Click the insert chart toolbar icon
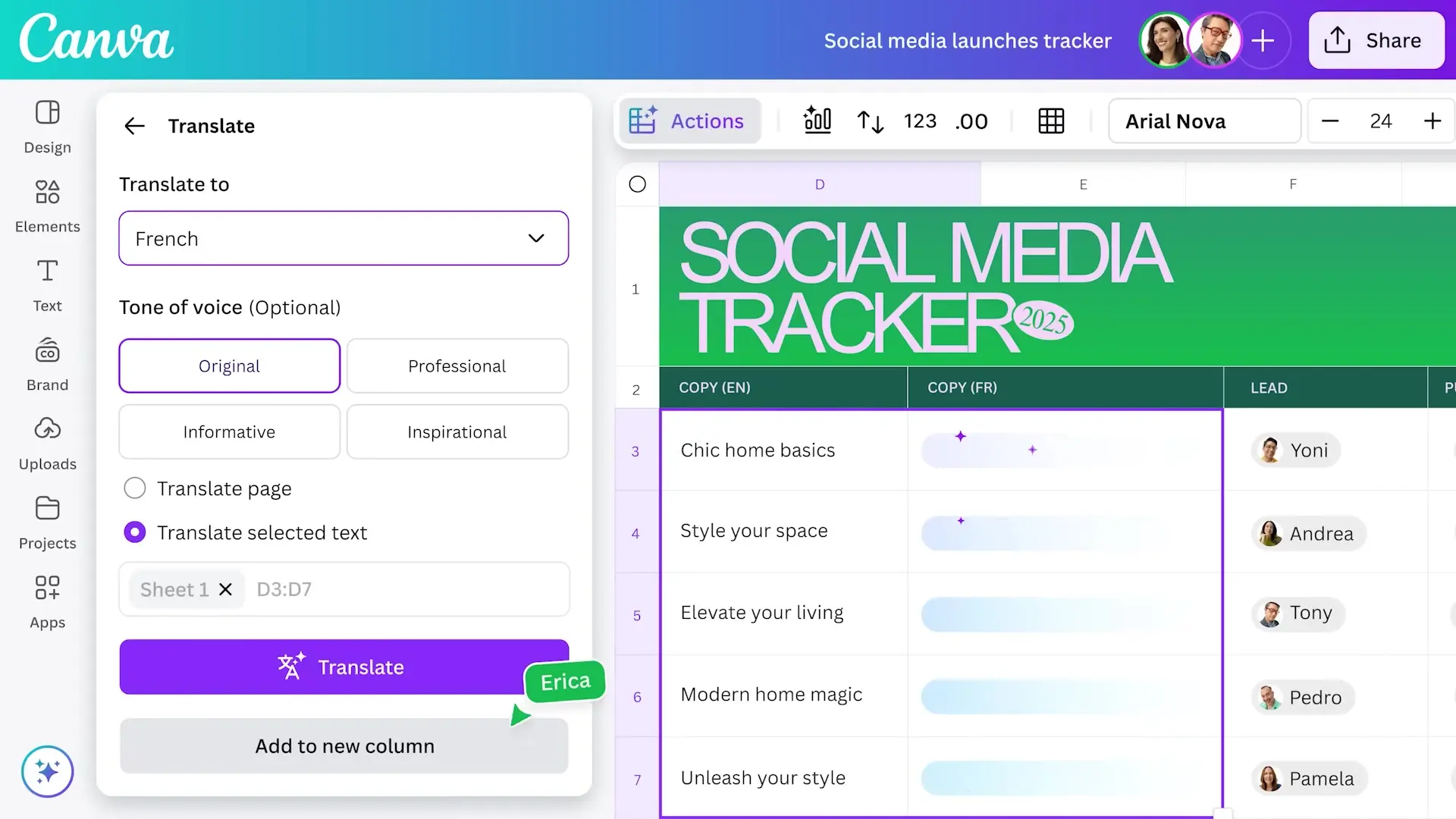The width and height of the screenshot is (1456, 819). tap(817, 121)
